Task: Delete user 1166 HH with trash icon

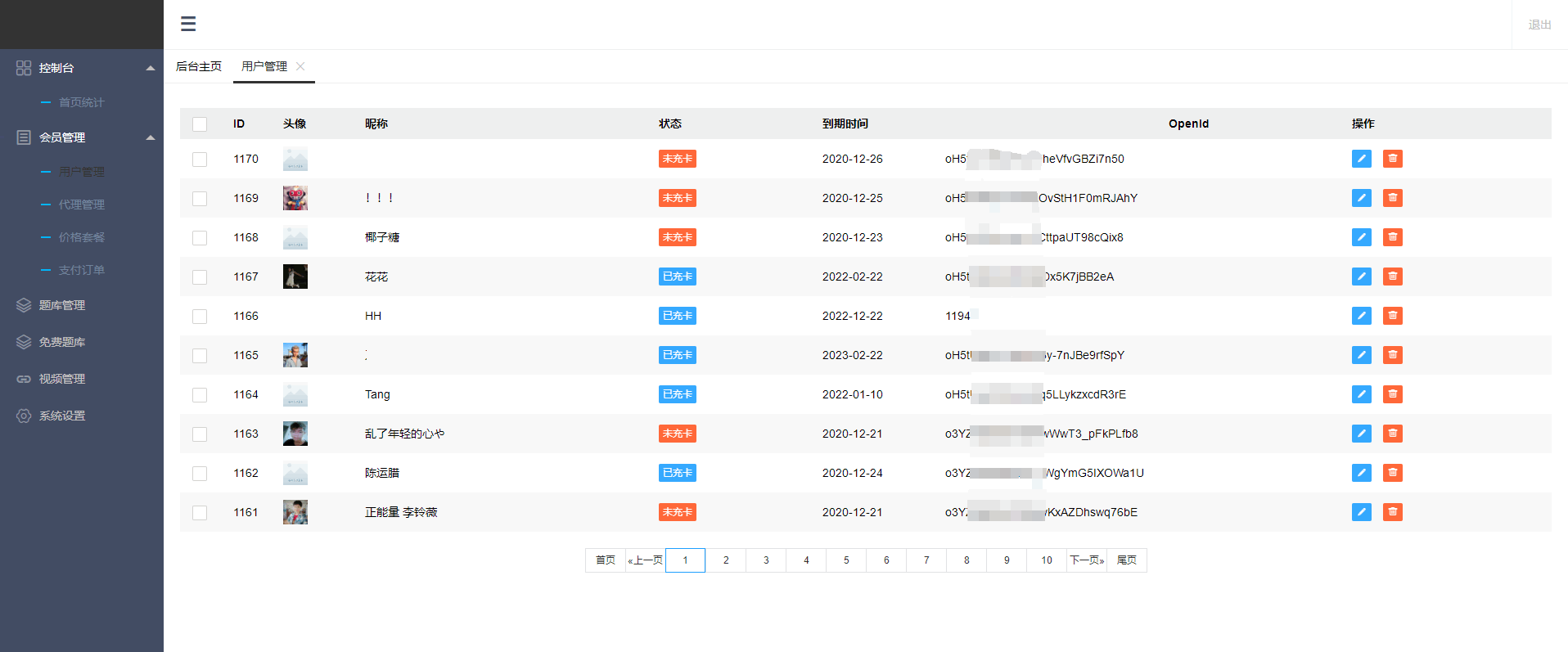Action: pos(1392,316)
